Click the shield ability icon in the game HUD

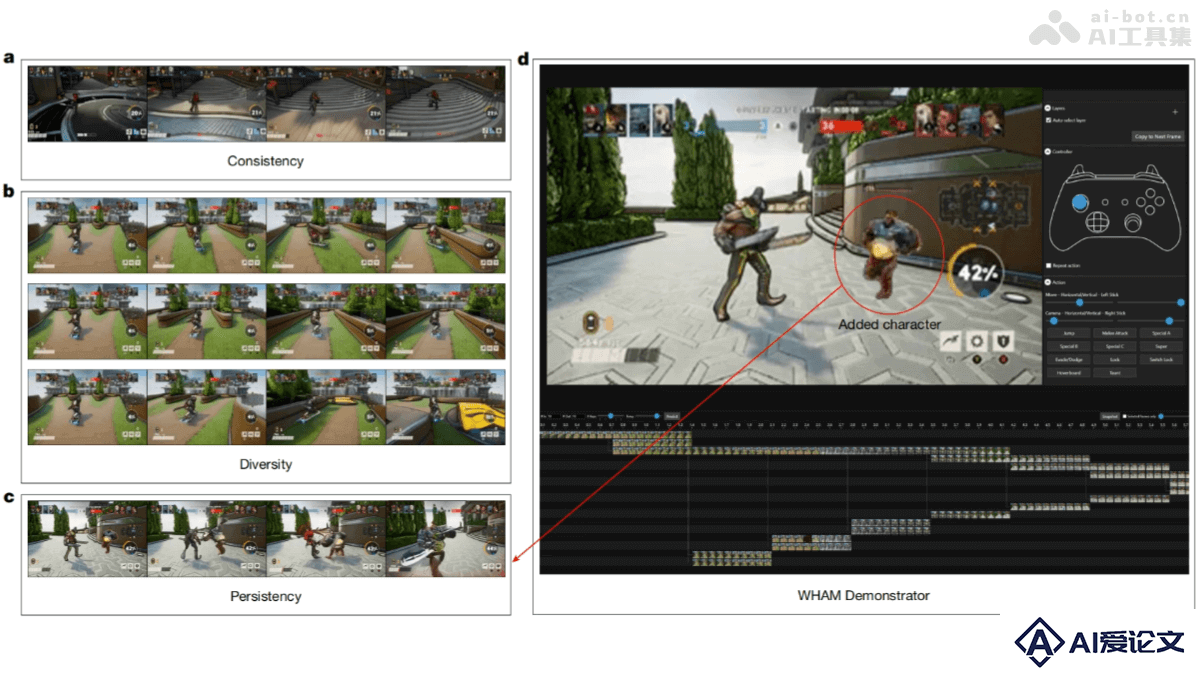tap(1001, 342)
